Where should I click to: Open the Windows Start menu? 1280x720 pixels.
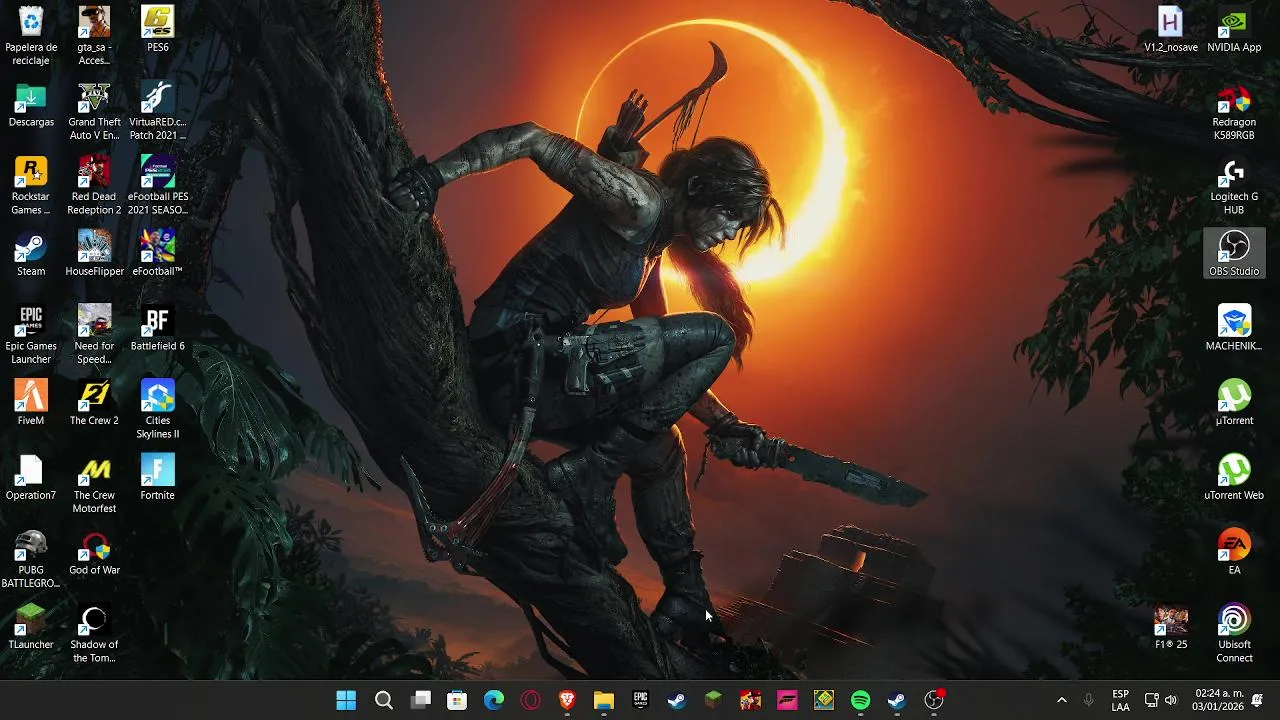(346, 700)
